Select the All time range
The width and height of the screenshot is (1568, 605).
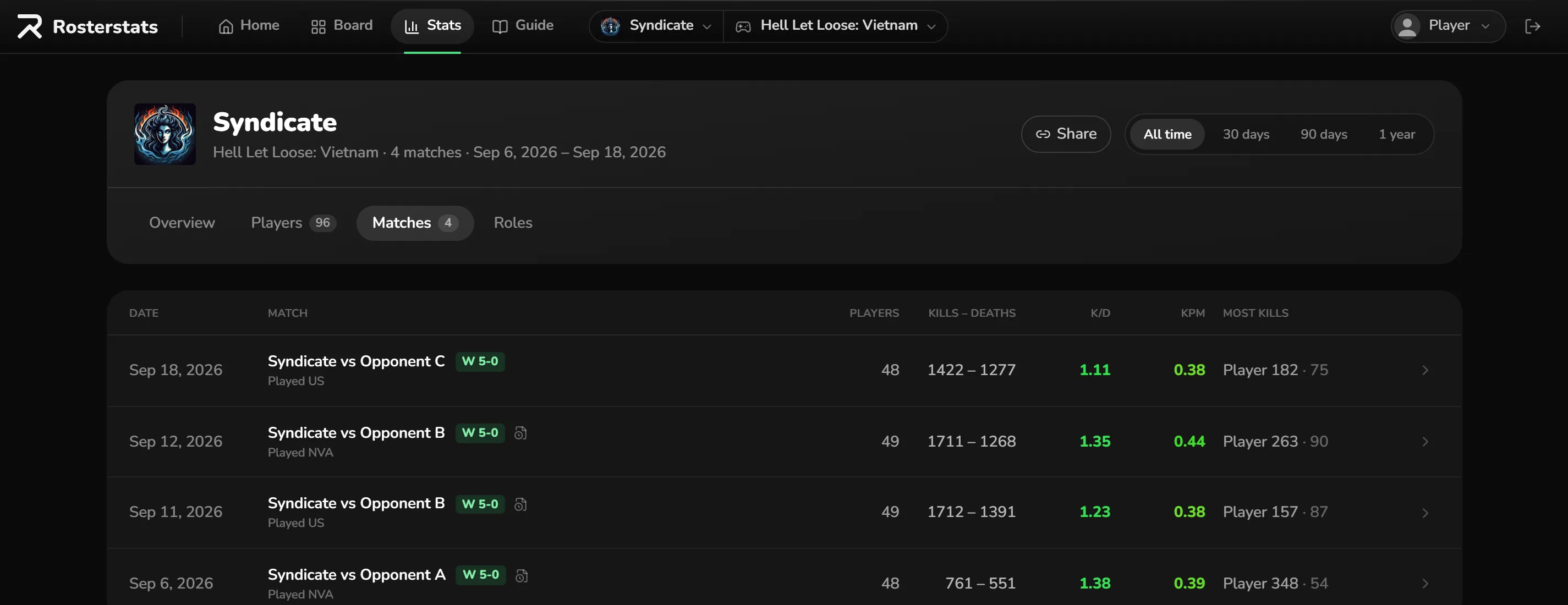coord(1167,134)
